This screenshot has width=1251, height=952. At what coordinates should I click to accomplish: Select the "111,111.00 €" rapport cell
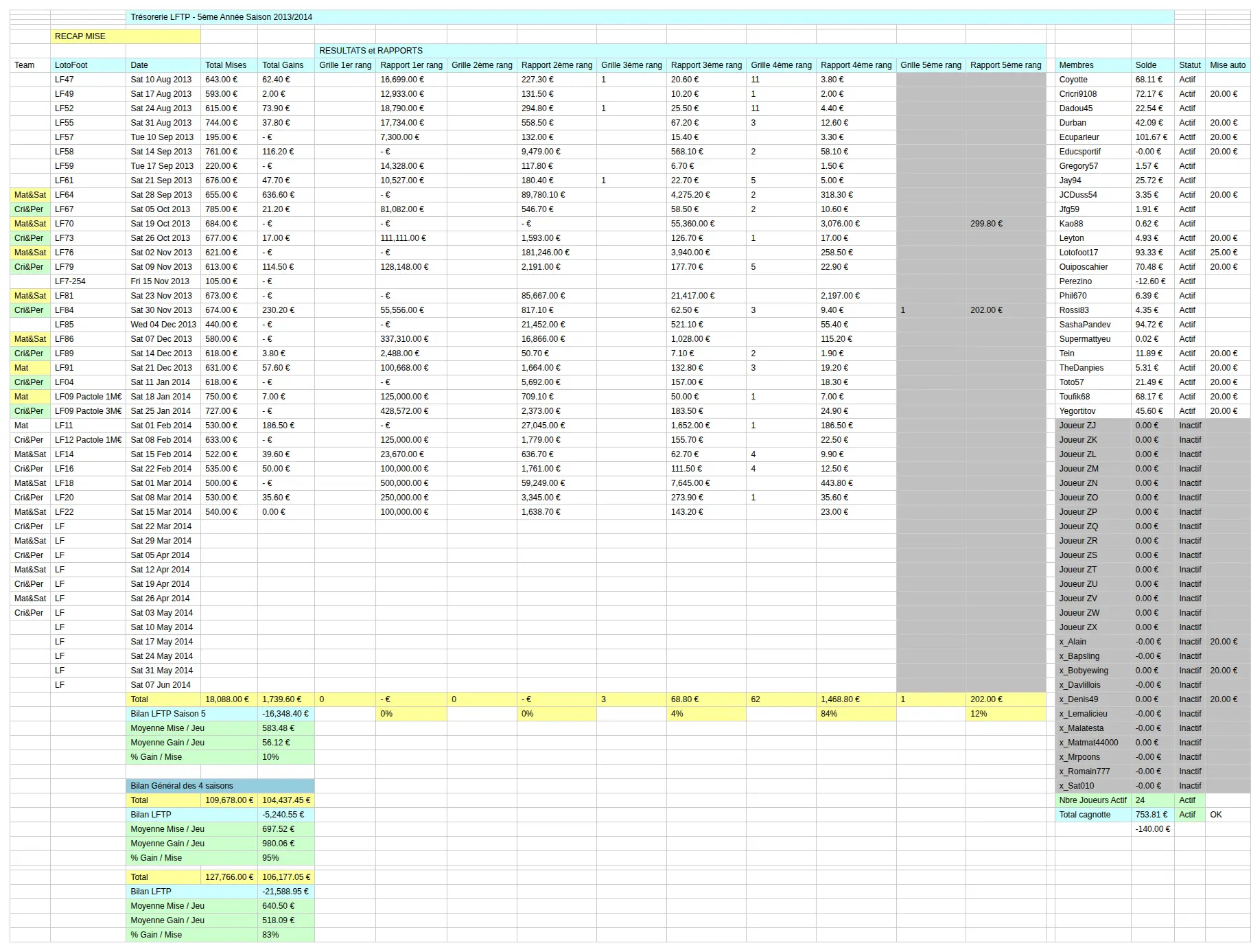click(x=412, y=238)
